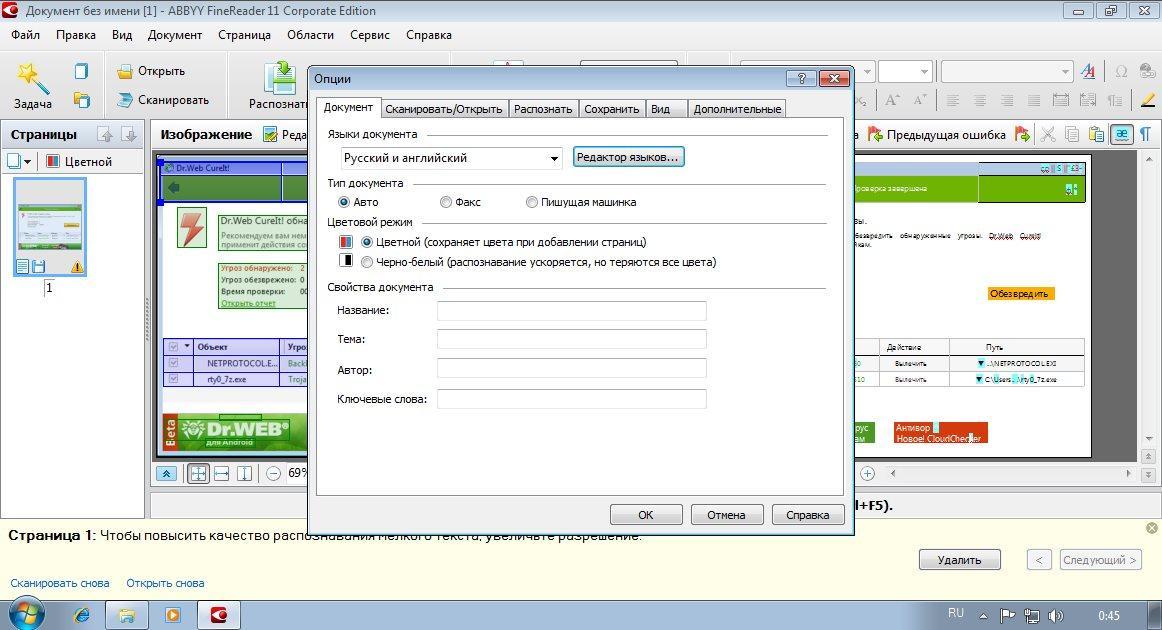
Task: Click the zoom in plus icon below text pane
Action: [x=867, y=473]
